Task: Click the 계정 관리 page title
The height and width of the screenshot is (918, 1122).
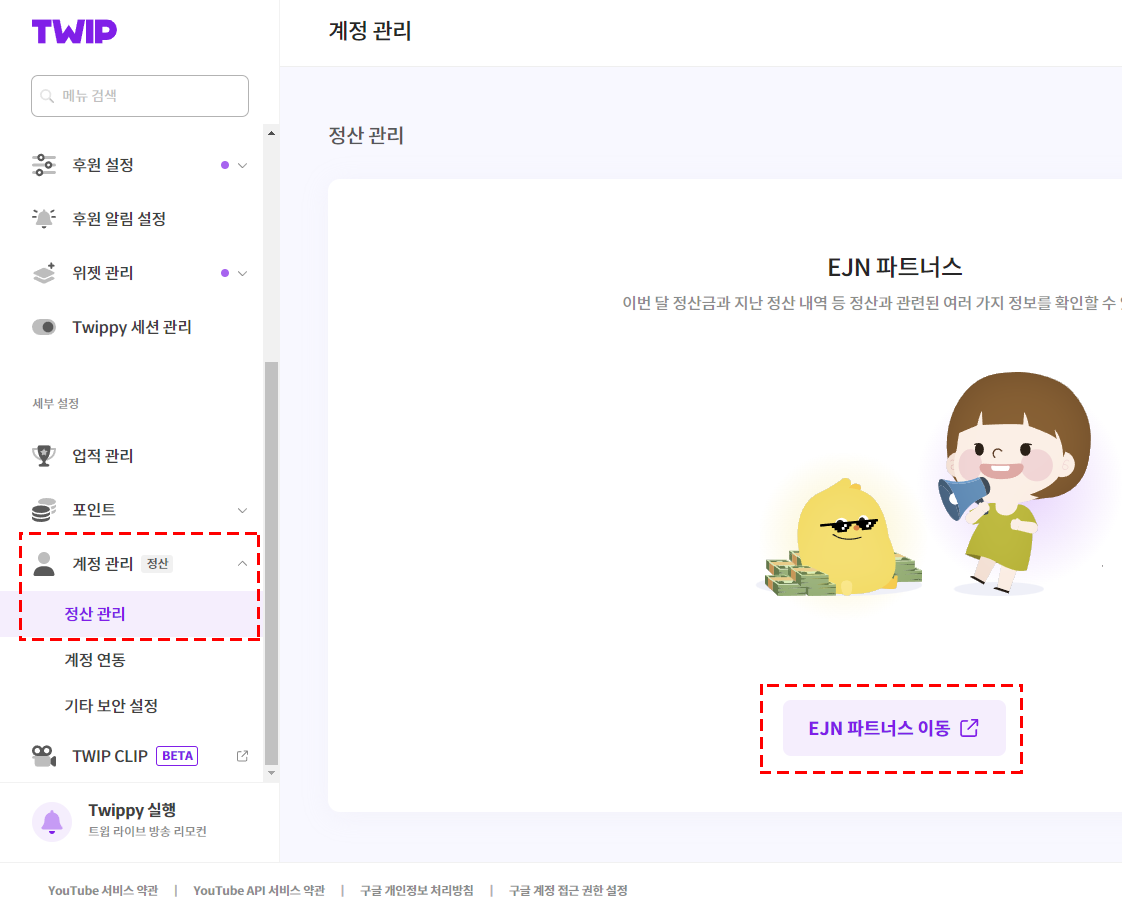Action: 370,31
